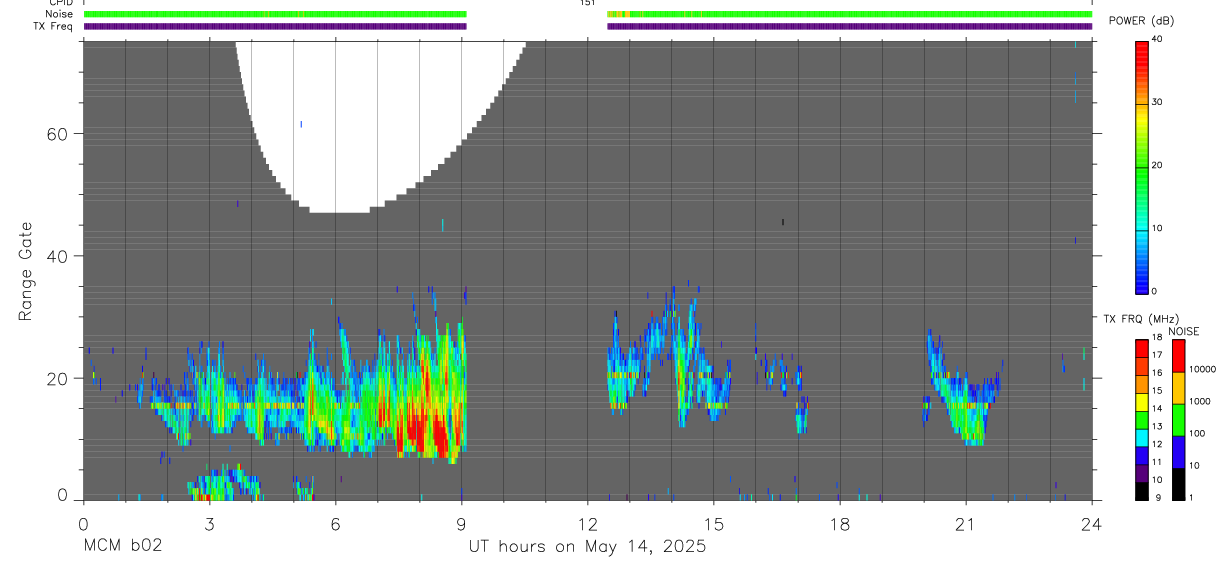1228x567 pixels.
Task: Click the UT hours on May 14, 2025 title
Action: tap(587, 546)
